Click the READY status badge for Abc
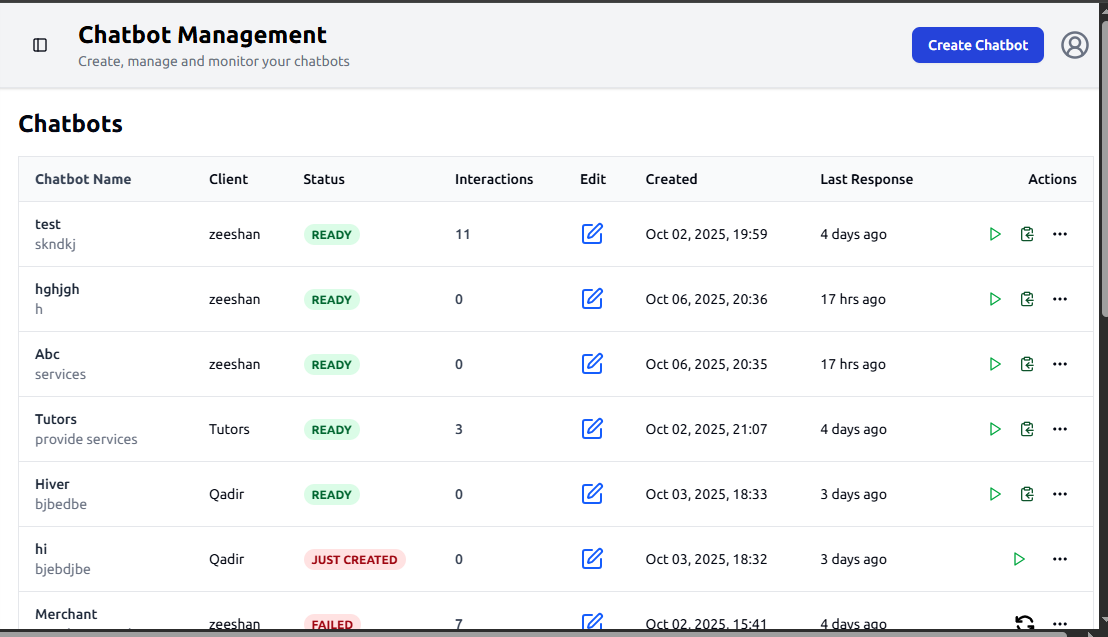 [x=331, y=364]
